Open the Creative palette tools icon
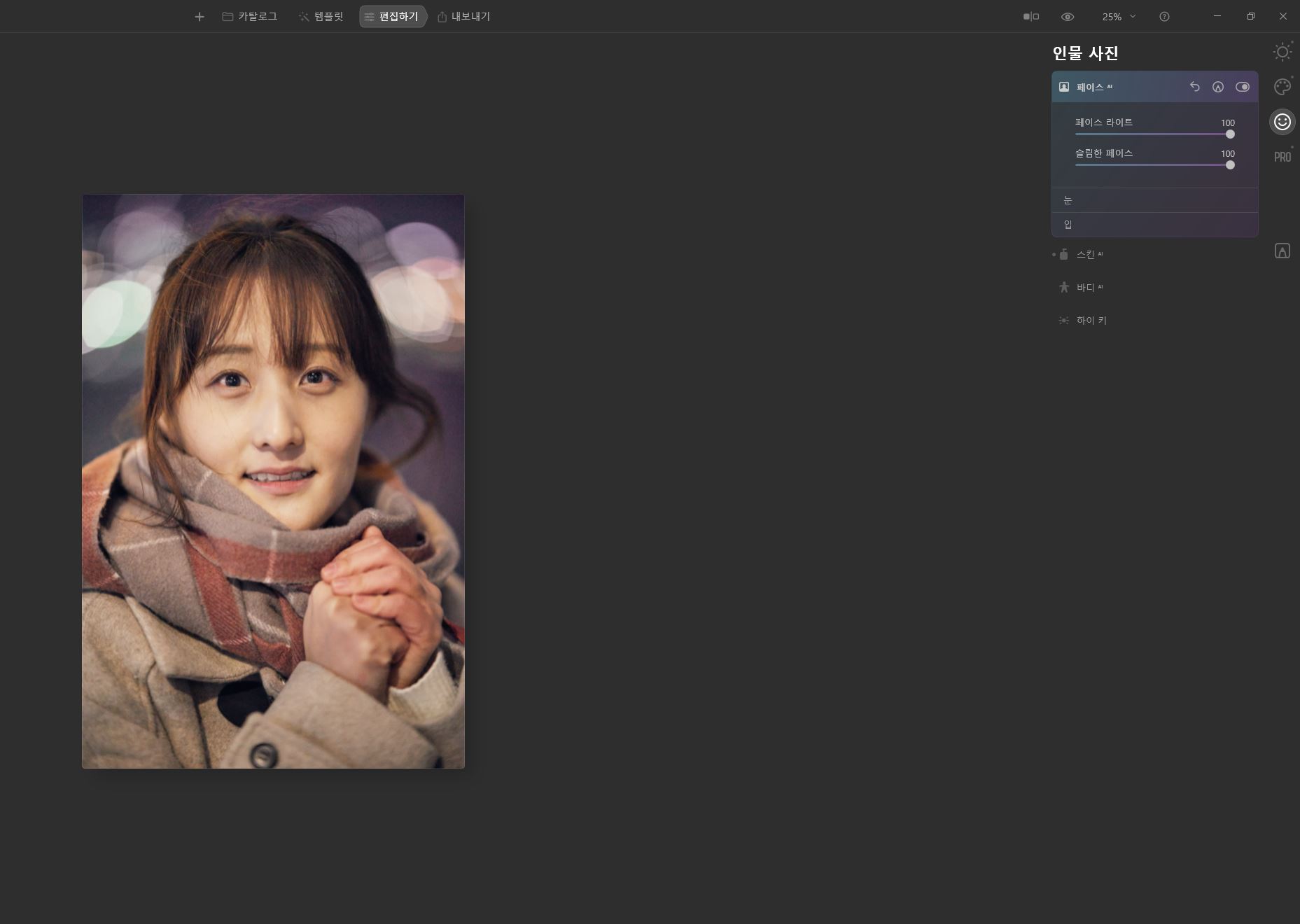The height and width of the screenshot is (924, 1300). pyautogui.click(x=1282, y=87)
